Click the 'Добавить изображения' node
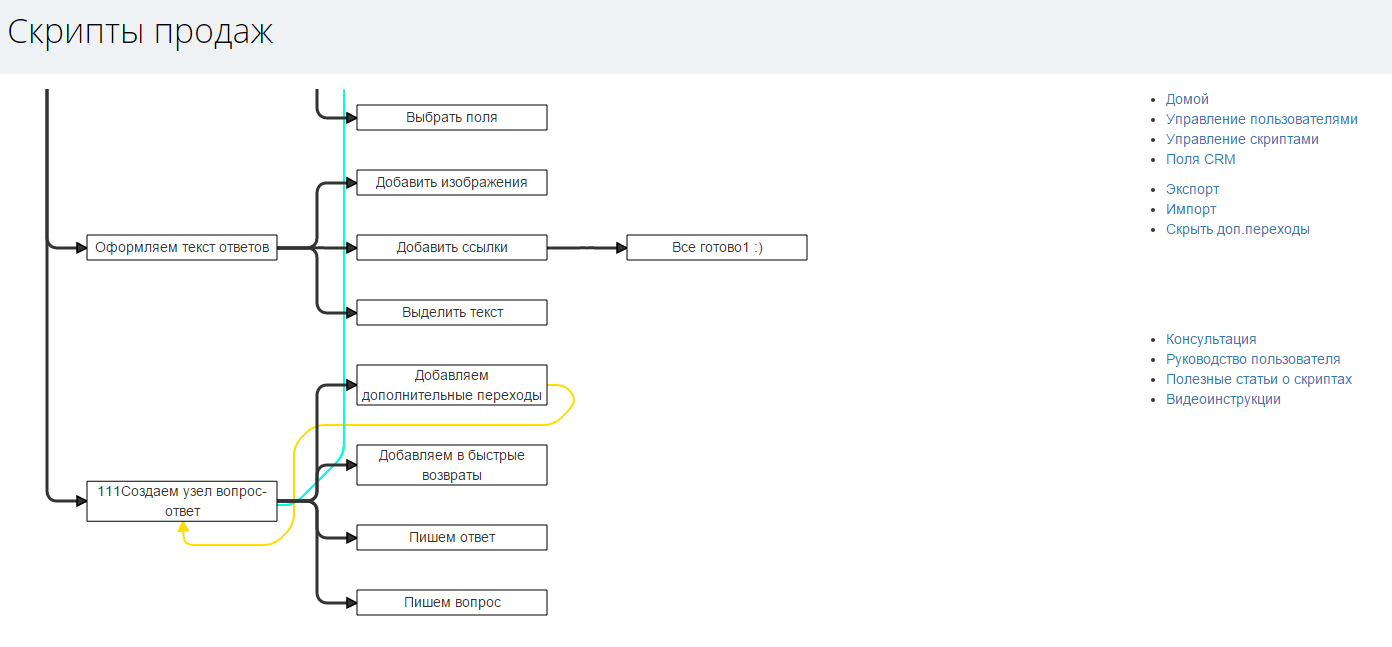The height and width of the screenshot is (647, 1392). [451, 182]
